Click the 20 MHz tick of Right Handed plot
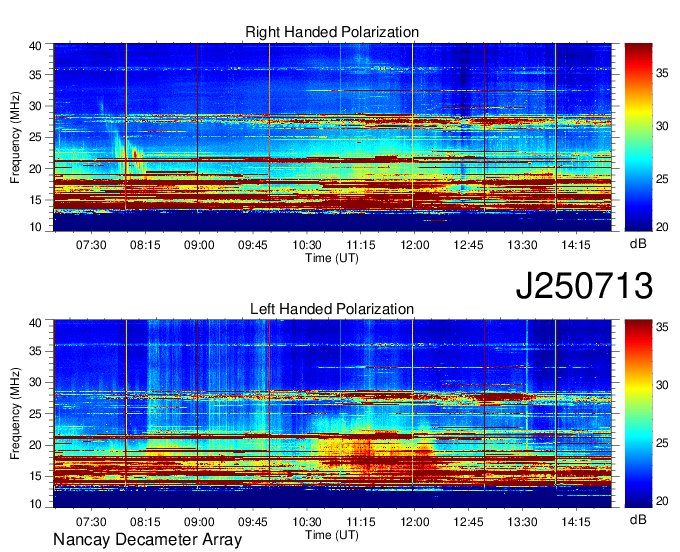The image size is (680, 552). [x=35, y=169]
